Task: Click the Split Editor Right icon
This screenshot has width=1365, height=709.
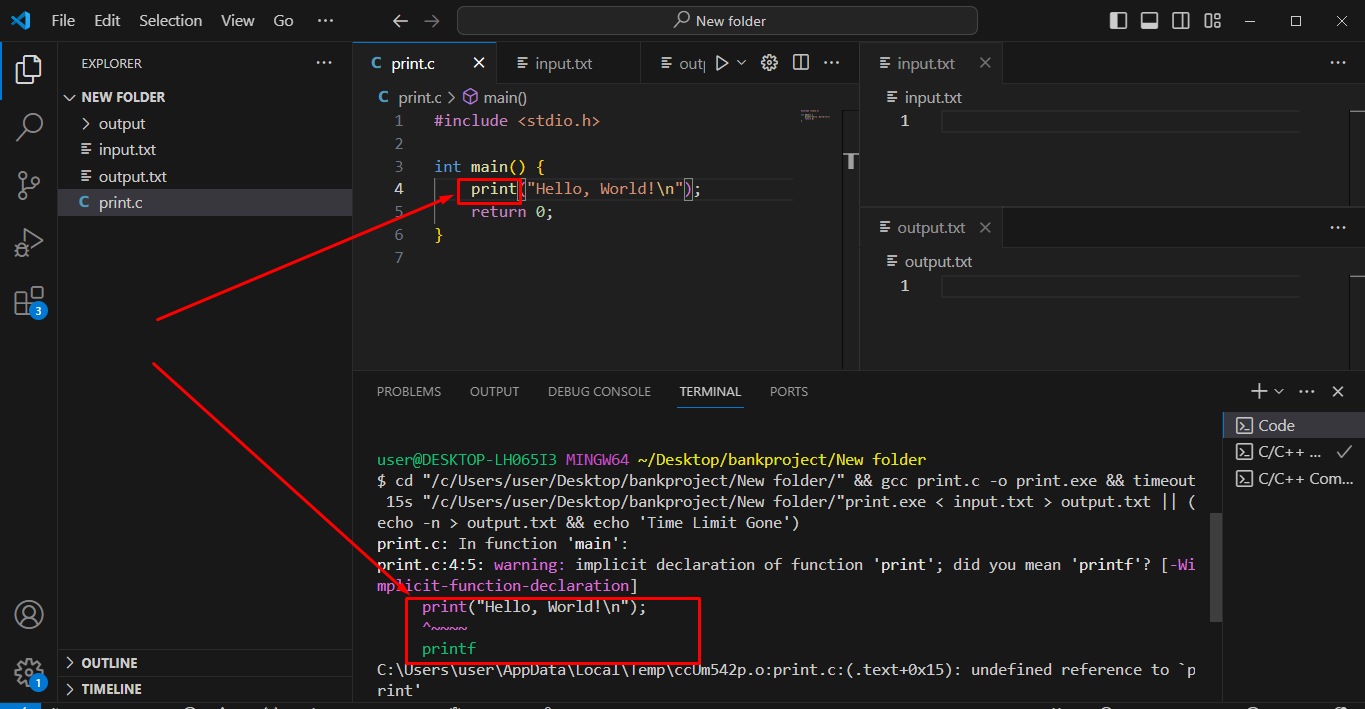Action: pyautogui.click(x=801, y=63)
